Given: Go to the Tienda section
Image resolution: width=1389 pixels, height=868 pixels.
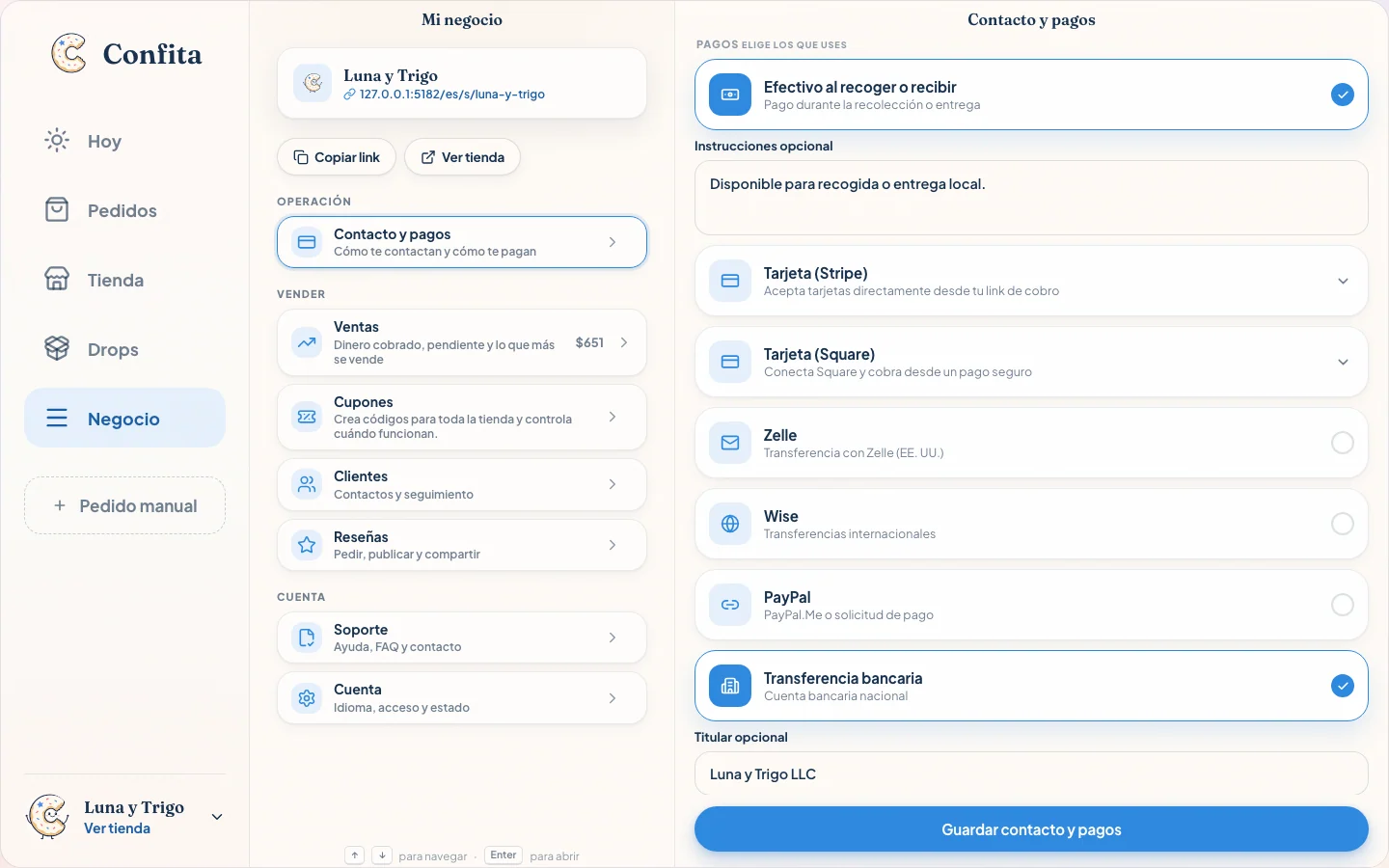Looking at the screenshot, I should pos(124,280).
